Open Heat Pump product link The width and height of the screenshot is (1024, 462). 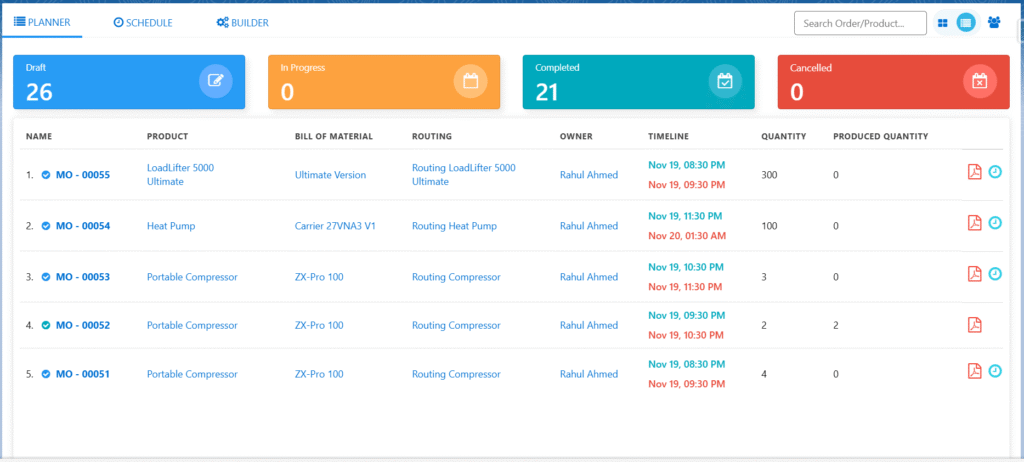171,226
